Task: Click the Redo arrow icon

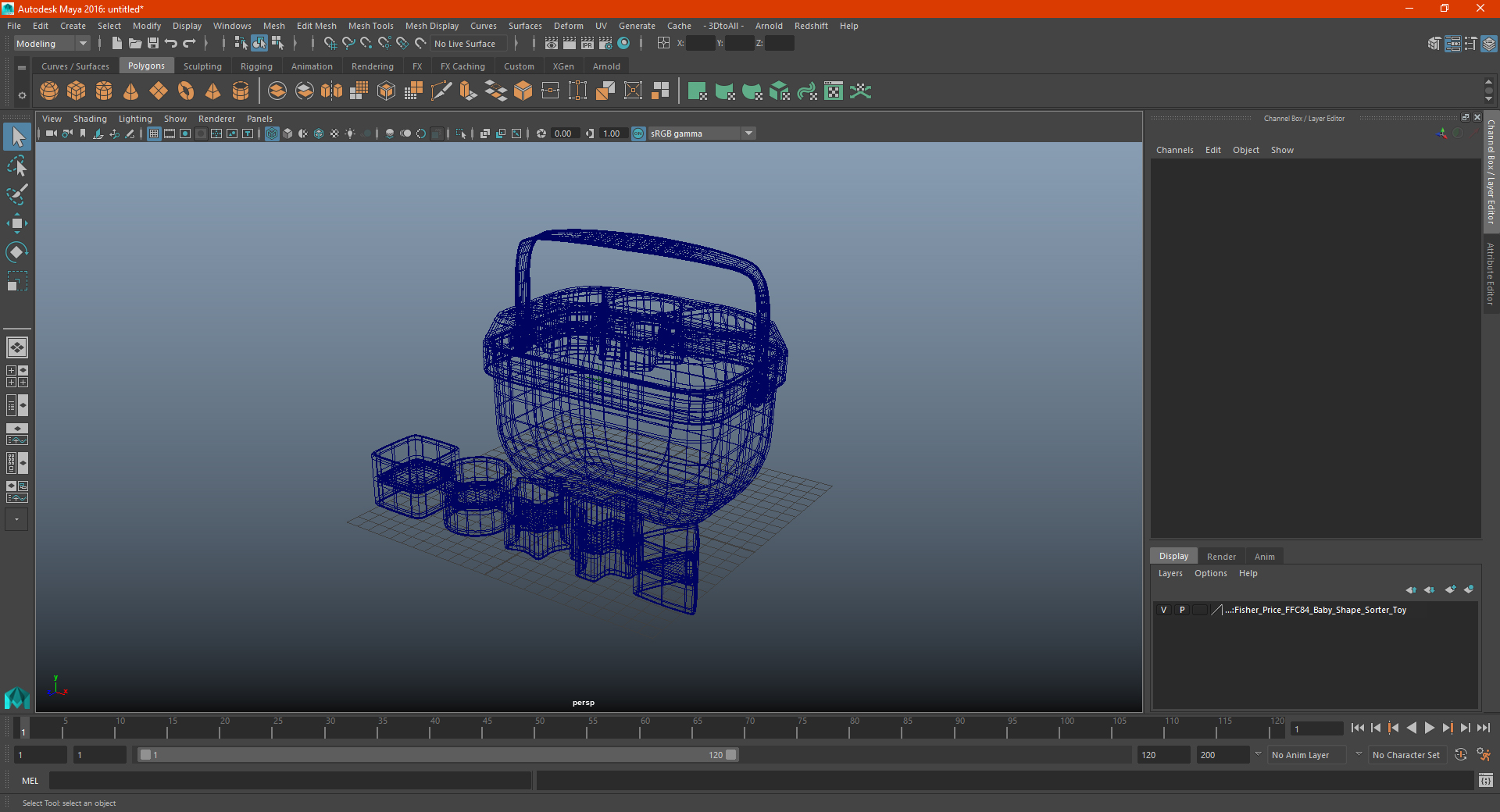Action: (x=189, y=44)
